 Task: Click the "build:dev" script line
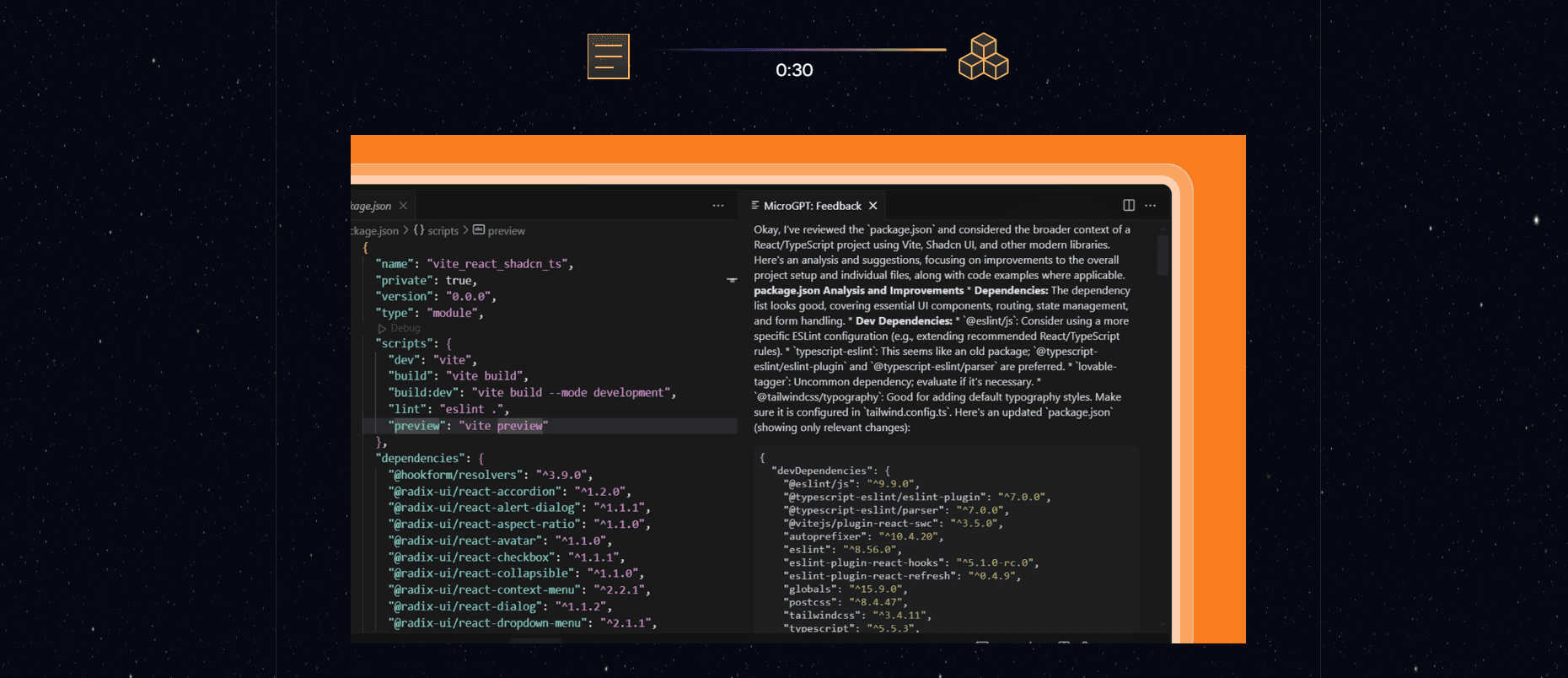(x=532, y=393)
